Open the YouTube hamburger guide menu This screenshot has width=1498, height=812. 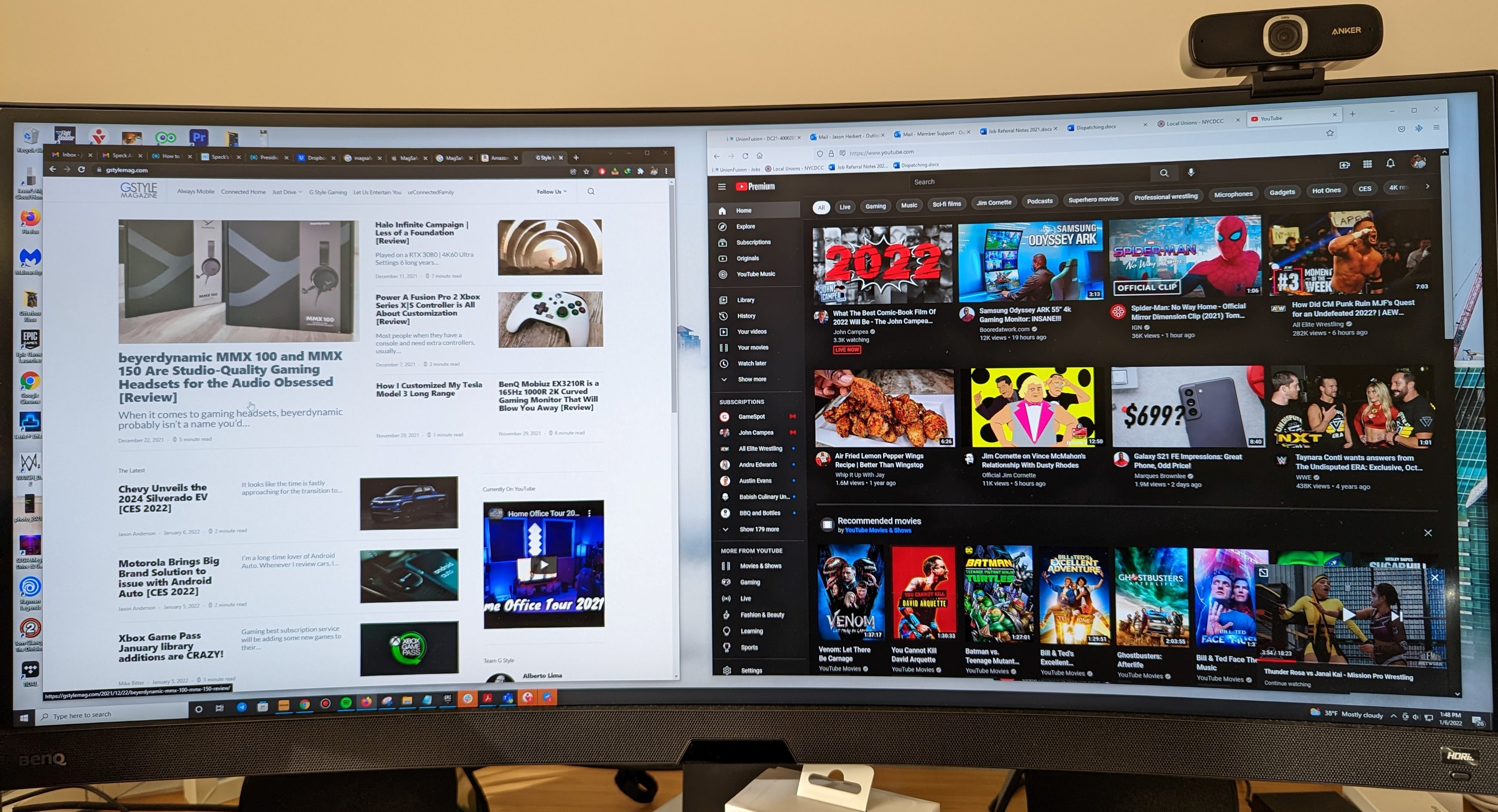[x=722, y=187]
